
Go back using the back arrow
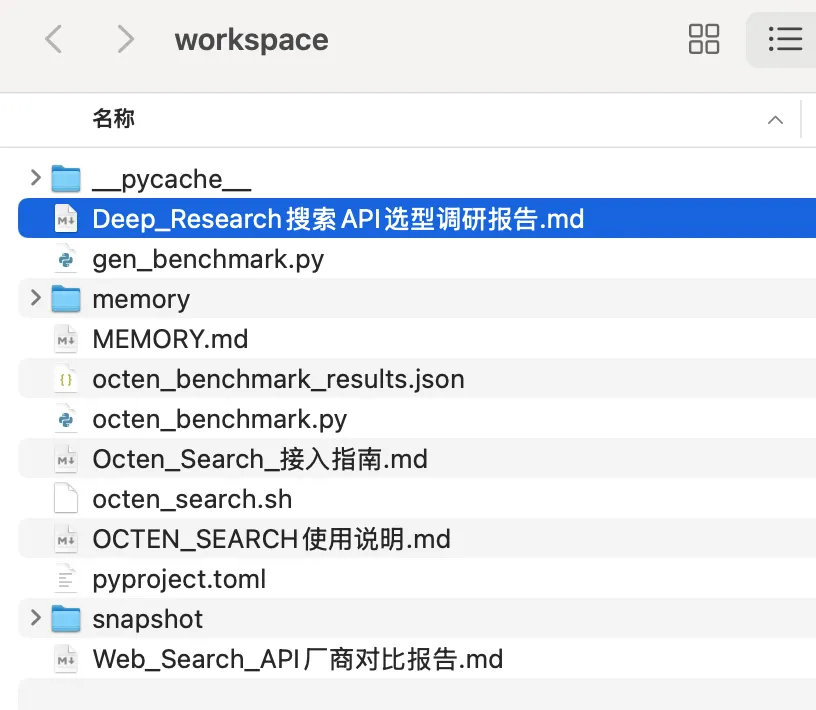54,40
